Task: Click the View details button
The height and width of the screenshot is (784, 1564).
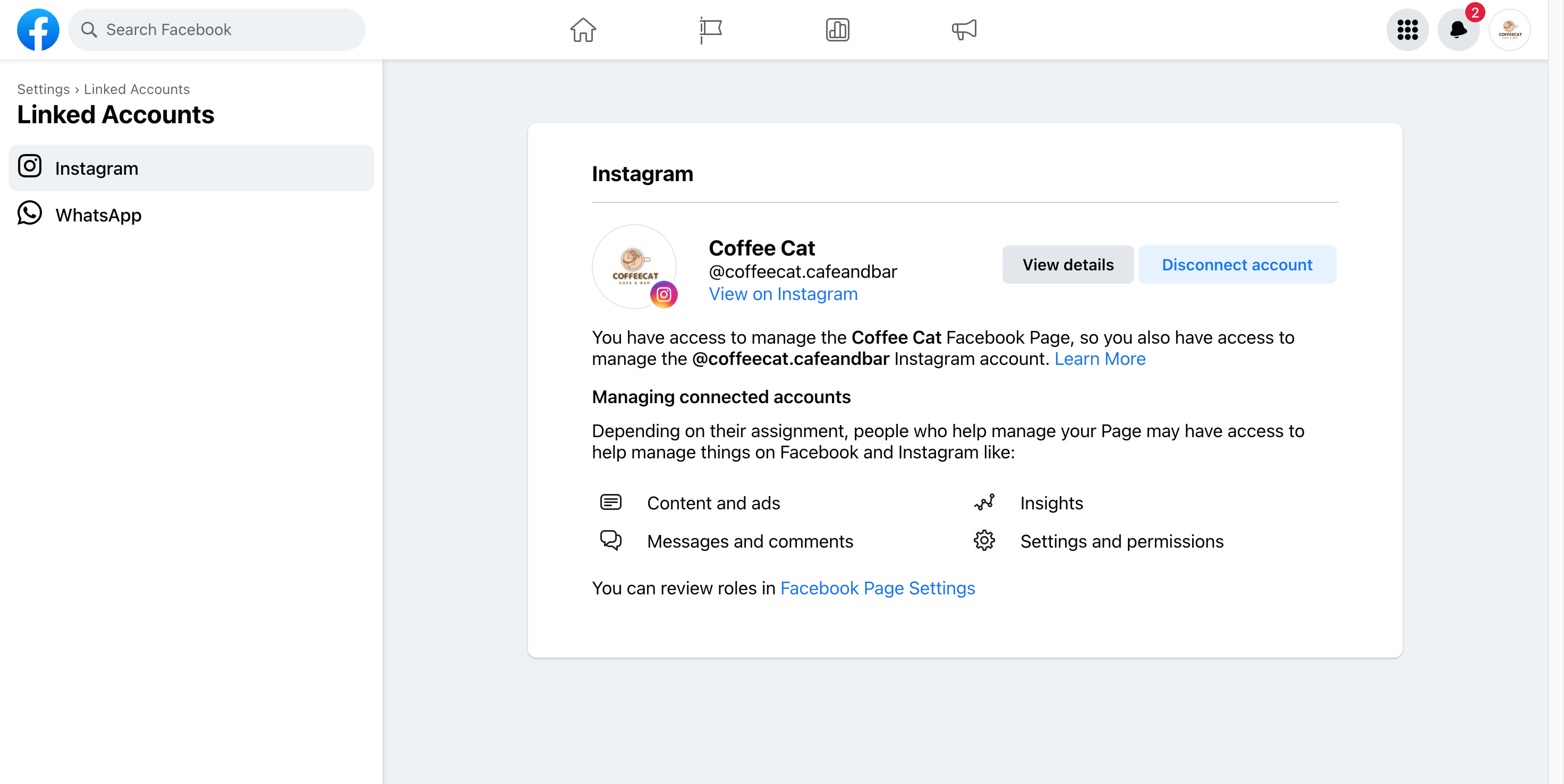Action: tap(1068, 265)
